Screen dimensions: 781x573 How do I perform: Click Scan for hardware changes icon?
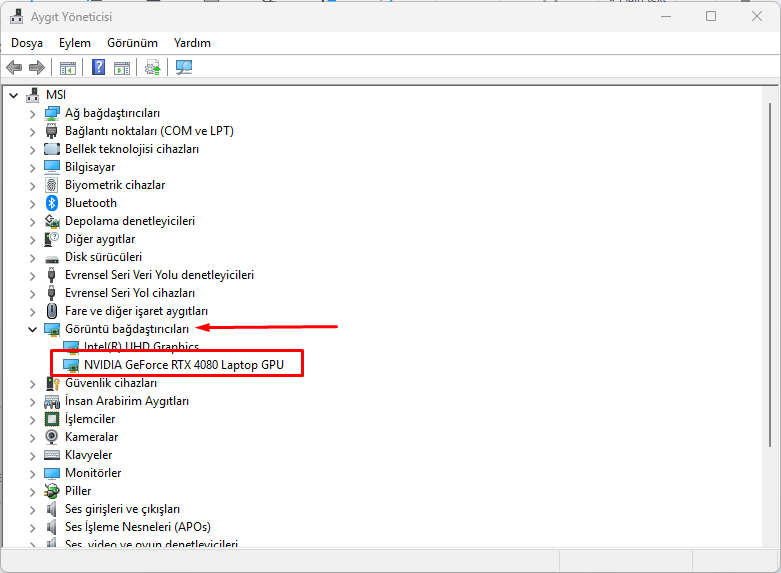click(x=184, y=67)
